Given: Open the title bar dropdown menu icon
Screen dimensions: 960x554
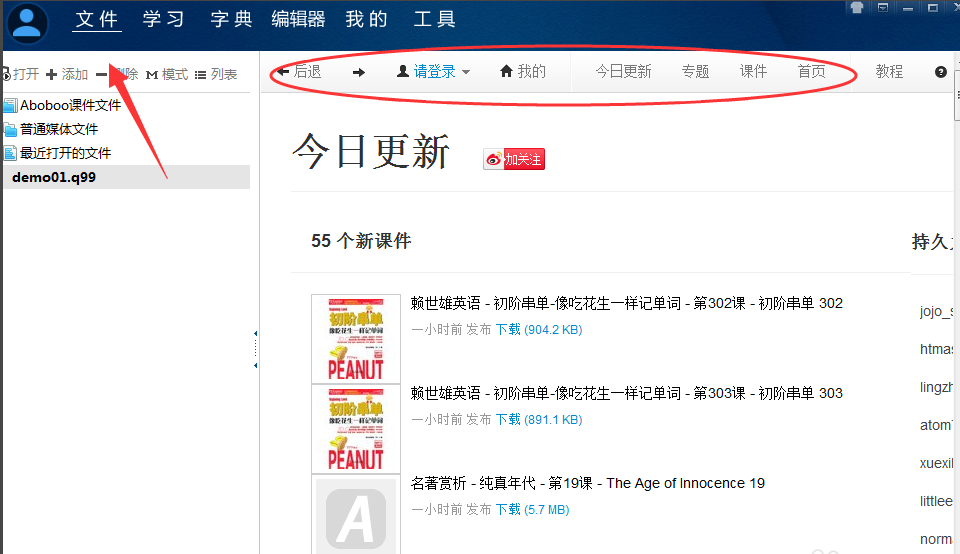Looking at the screenshot, I should [x=882, y=7].
